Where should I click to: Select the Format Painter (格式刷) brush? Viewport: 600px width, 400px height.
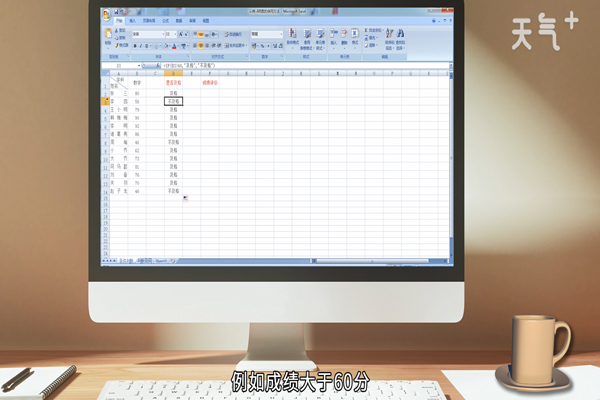pos(116,45)
